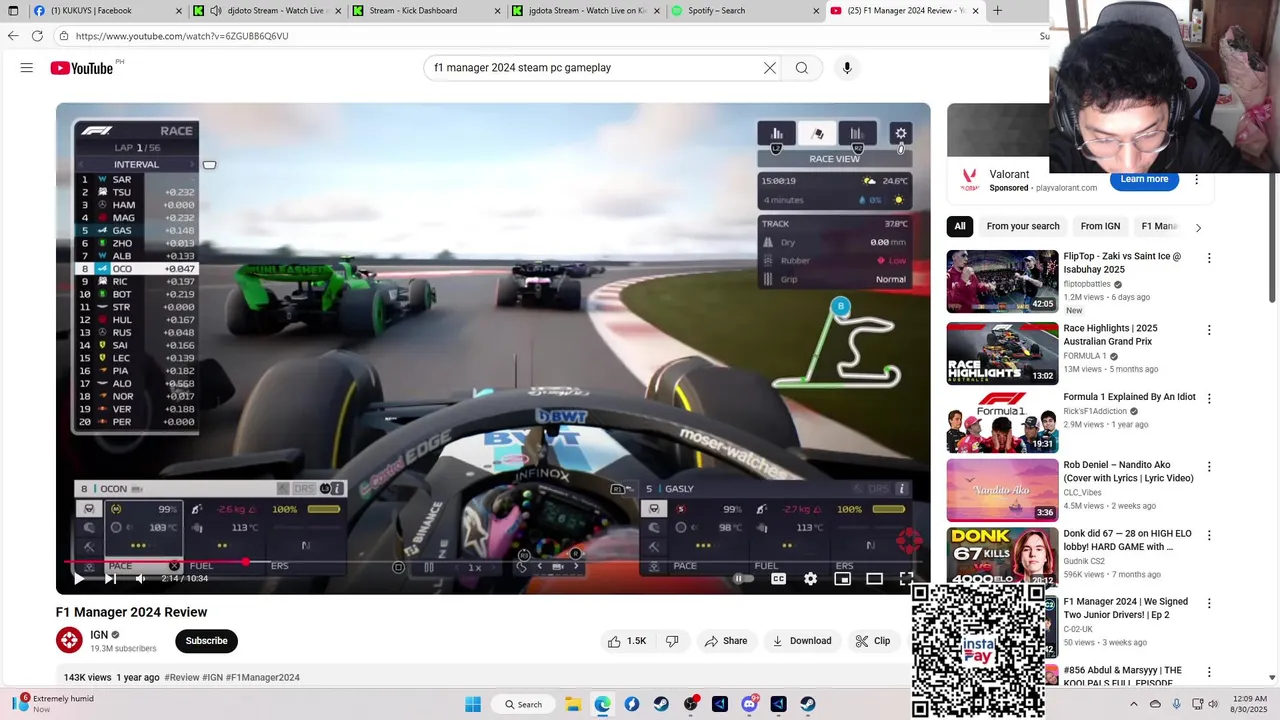Screen dimensions: 1280x720
Task: Open FlipTop Zaki vs Saint Ice thumbnail
Action: pyautogui.click(x=1002, y=281)
